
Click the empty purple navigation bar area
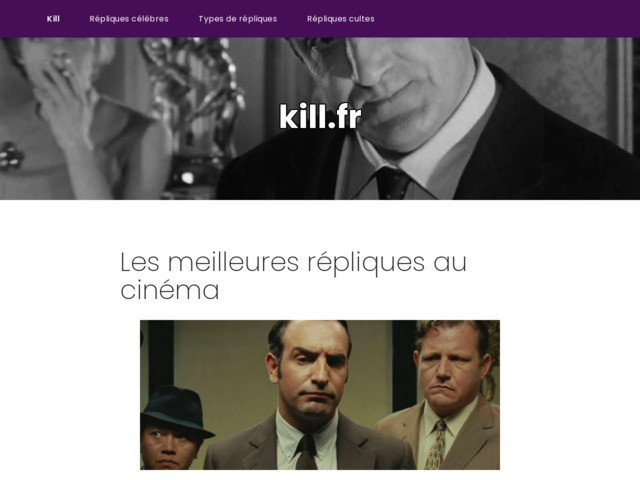(506, 19)
